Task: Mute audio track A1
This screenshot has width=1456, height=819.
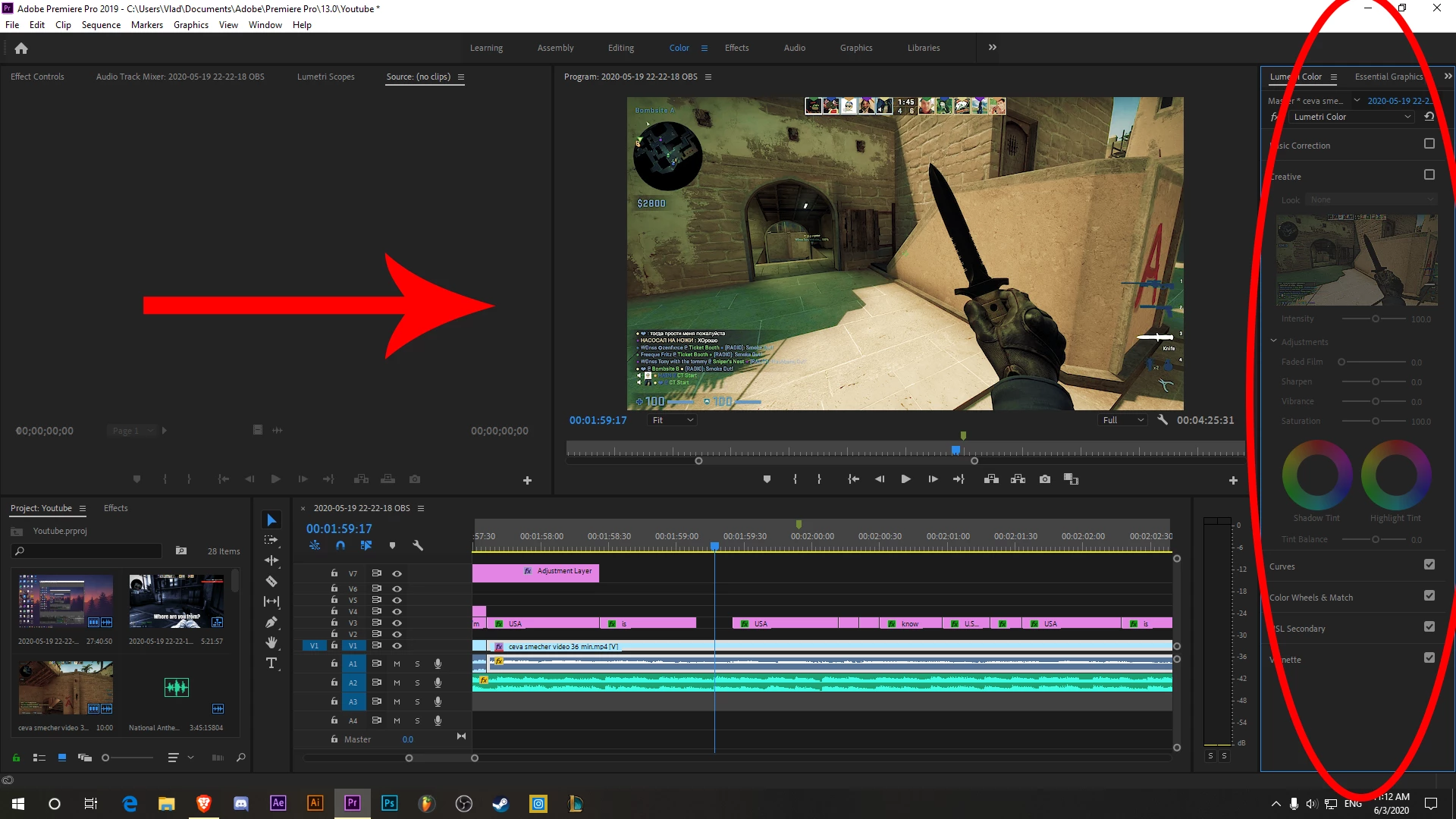Action: pos(397,664)
